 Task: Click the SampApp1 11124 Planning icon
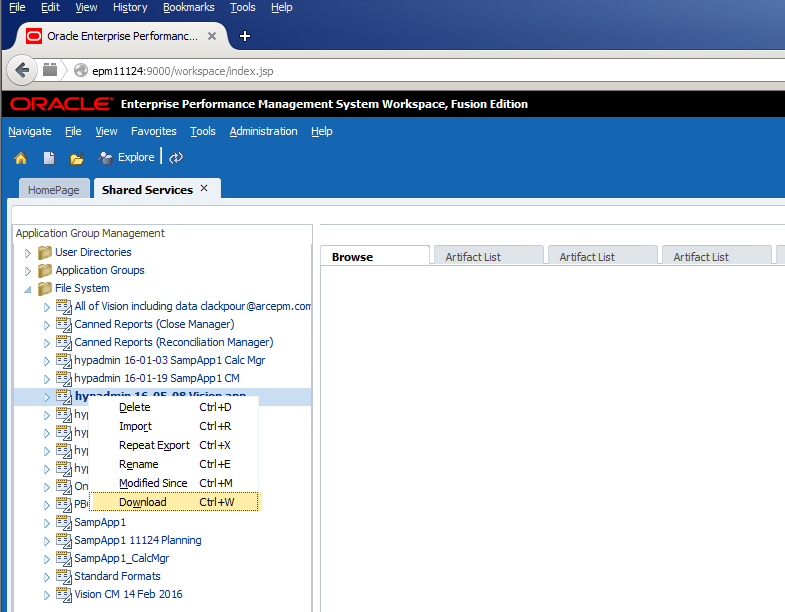(x=64, y=540)
